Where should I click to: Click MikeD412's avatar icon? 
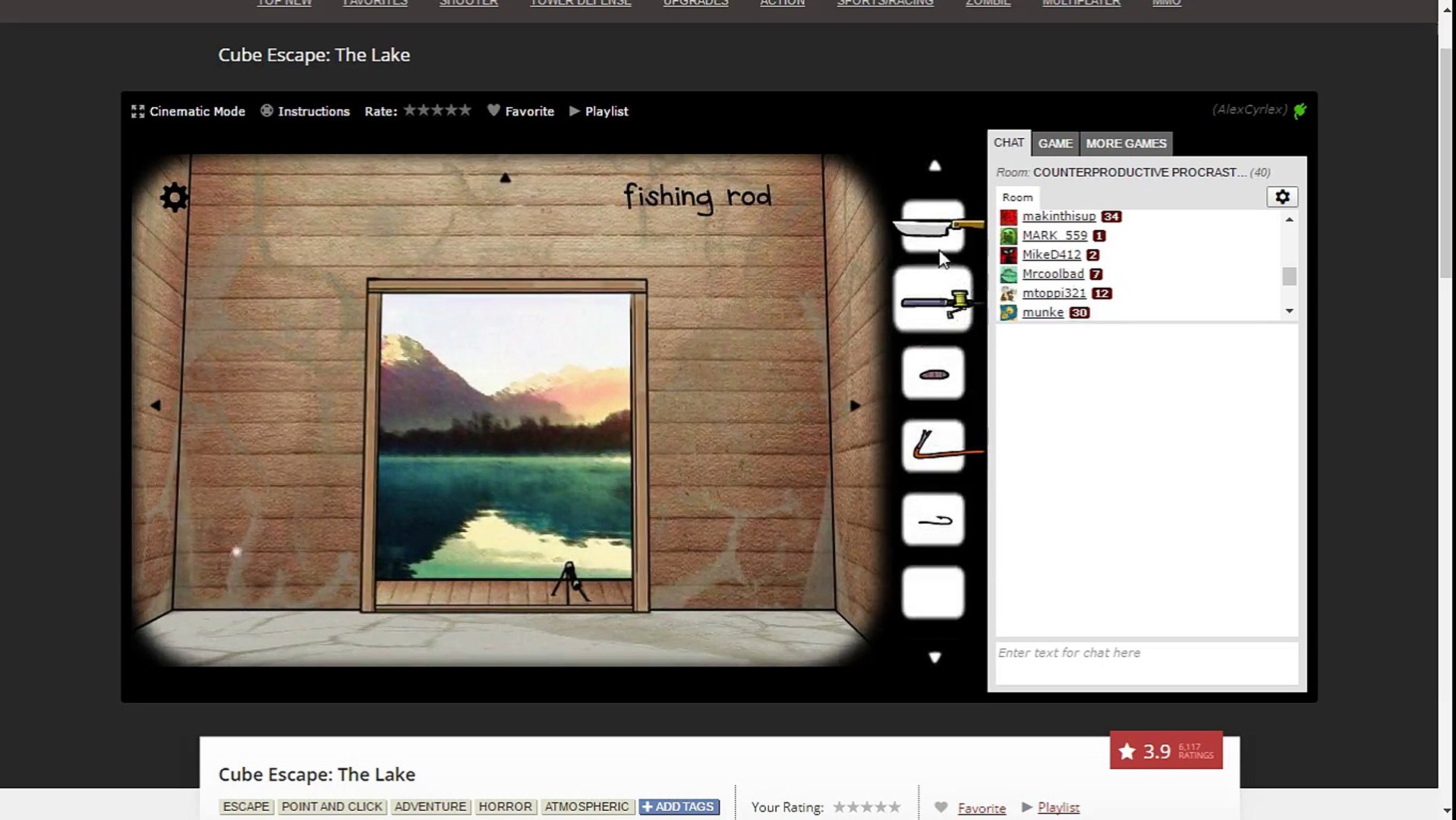pyautogui.click(x=1009, y=255)
